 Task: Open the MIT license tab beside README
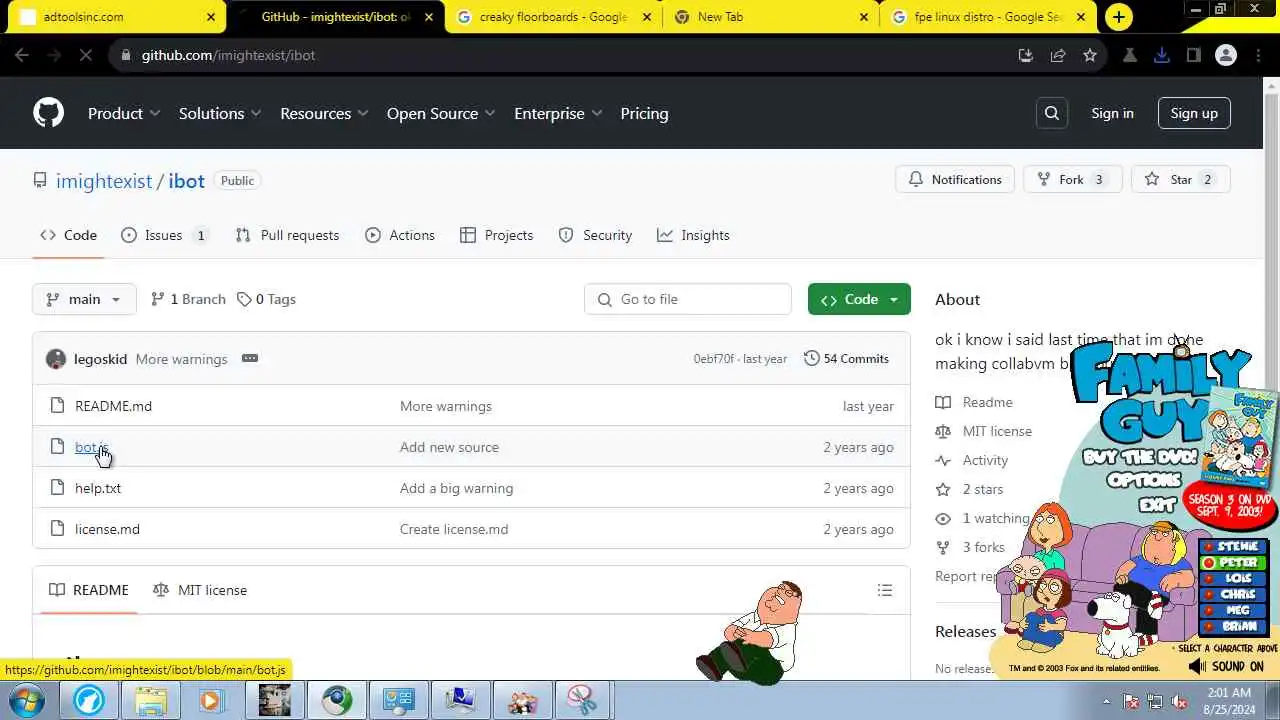pos(200,590)
